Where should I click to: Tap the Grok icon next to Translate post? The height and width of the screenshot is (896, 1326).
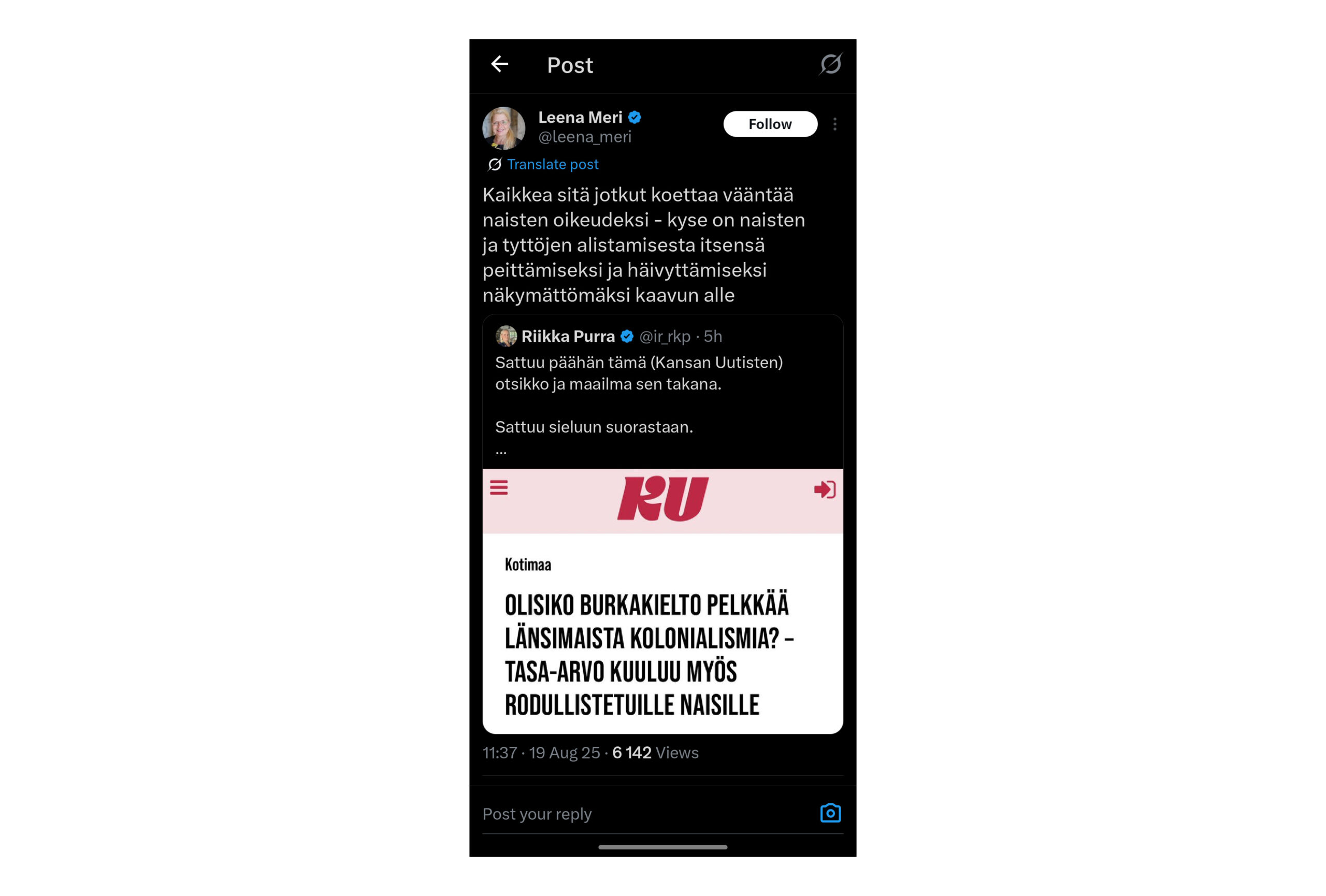tap(495, 164)
